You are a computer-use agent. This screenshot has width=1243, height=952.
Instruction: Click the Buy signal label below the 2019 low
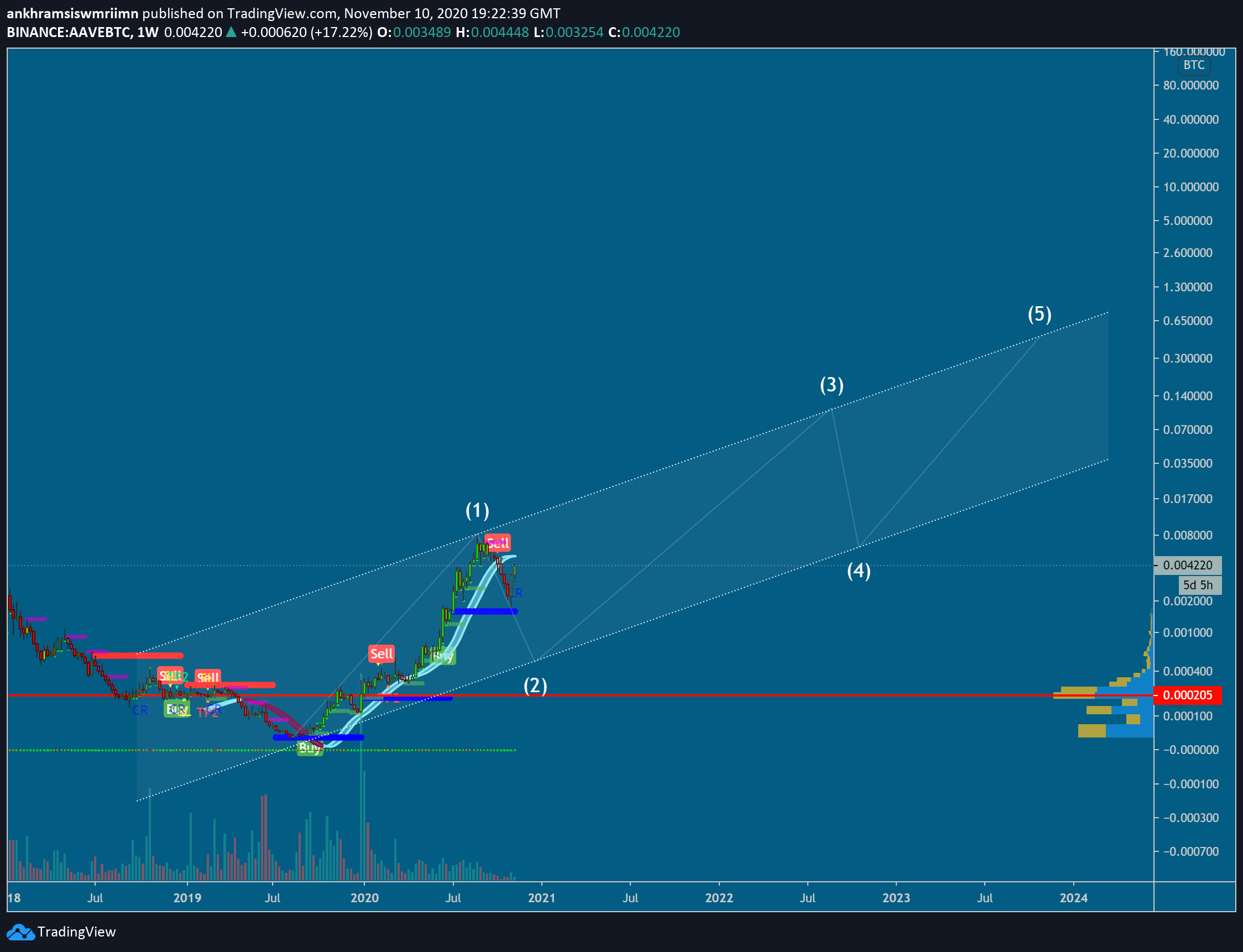pos(310,748)
